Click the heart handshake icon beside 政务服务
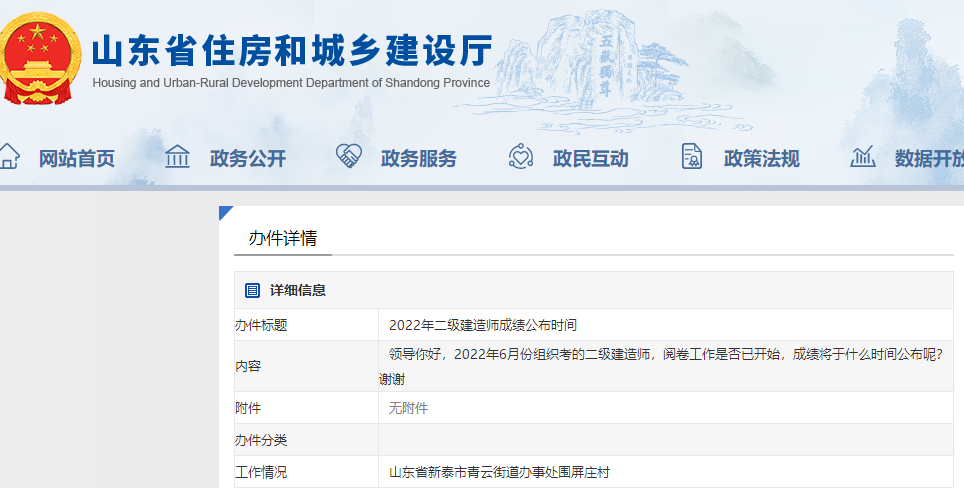964x488 pixels. click(348, 157)
